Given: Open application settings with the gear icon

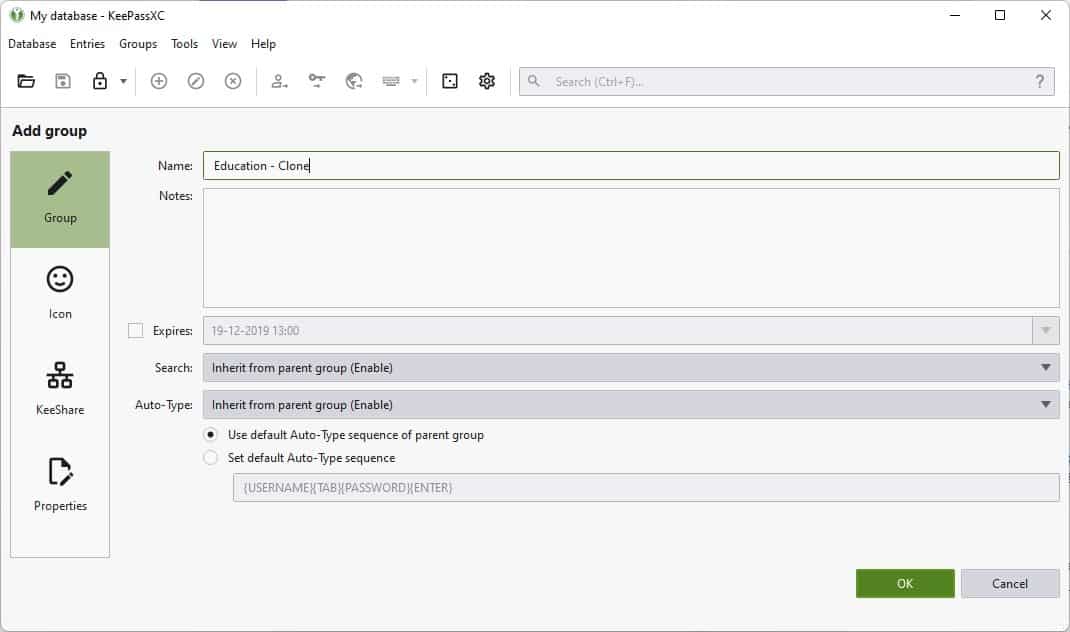Looking at the screenshot, I should [486, 81].
